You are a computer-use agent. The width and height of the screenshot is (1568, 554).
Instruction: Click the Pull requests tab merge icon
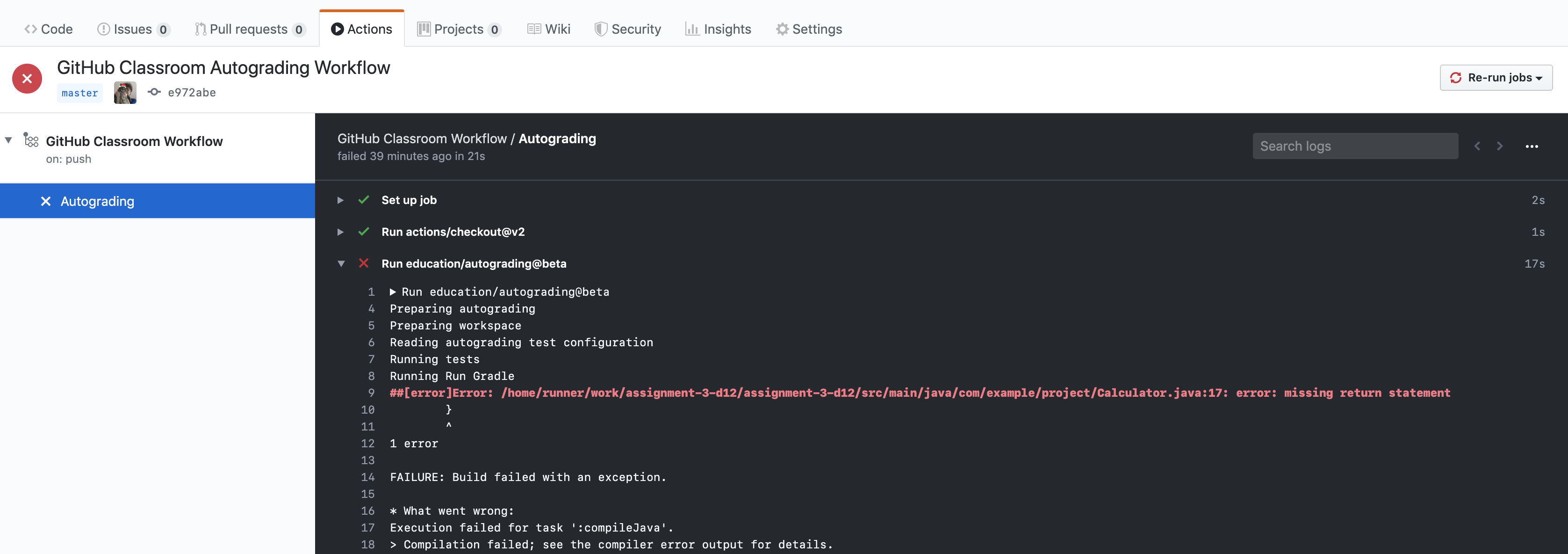[200, 29]
